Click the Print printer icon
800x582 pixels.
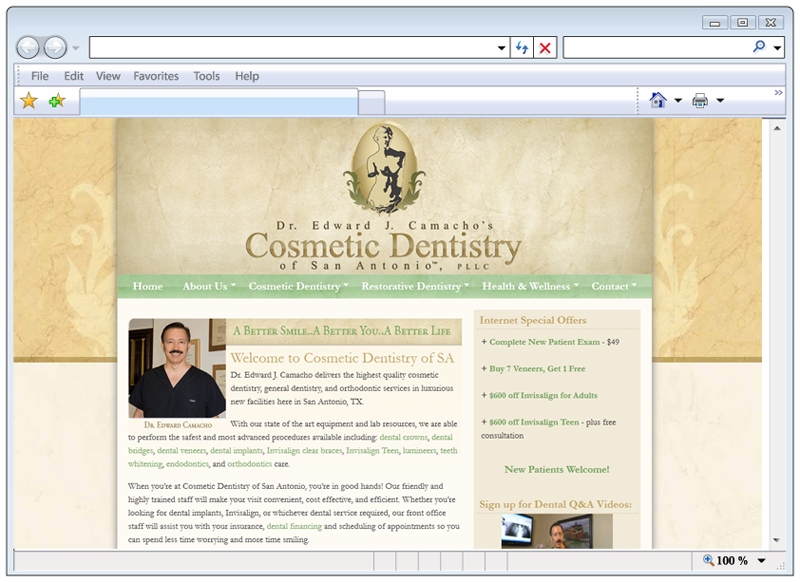[x=700, y=100]
